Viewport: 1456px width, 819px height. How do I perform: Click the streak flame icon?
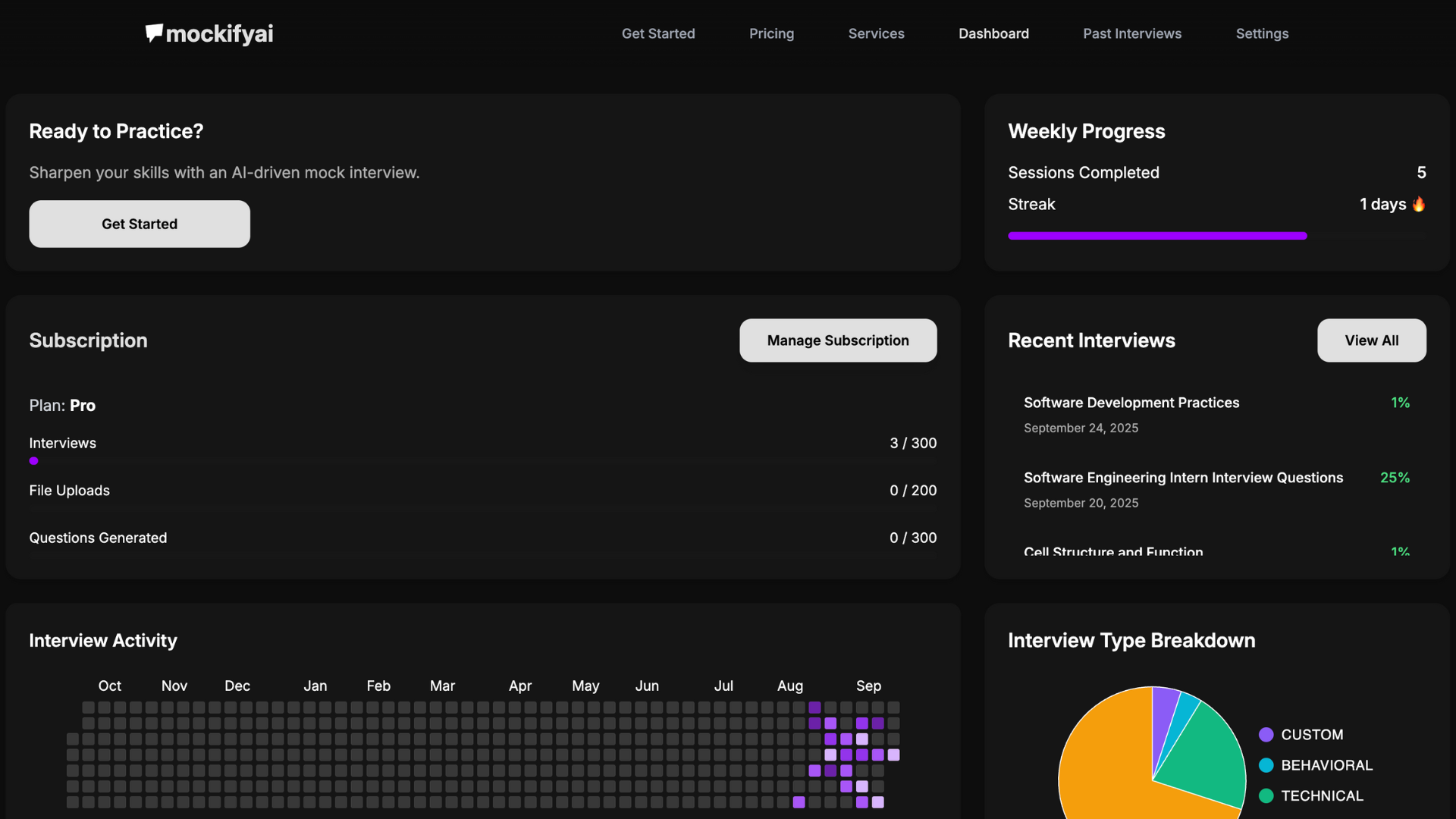coord(1419,204)
